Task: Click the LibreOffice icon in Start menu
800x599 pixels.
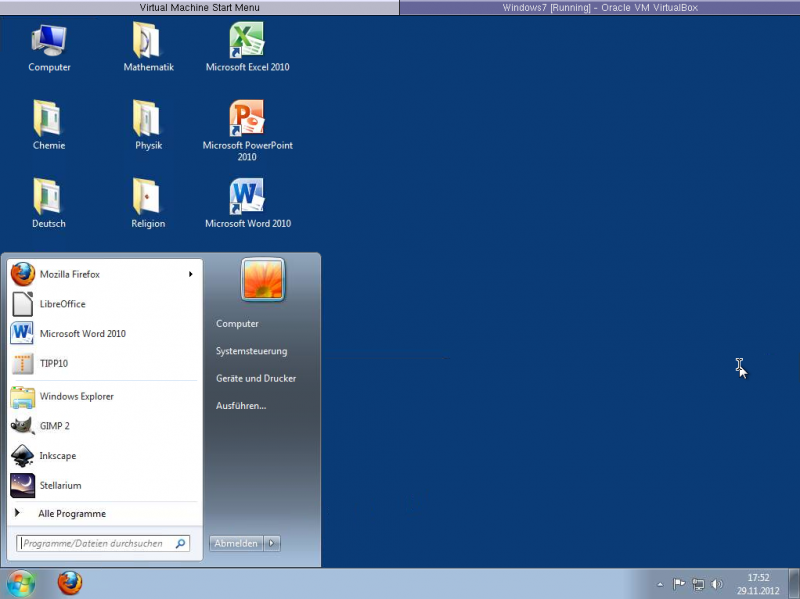Action: [23, 304]
